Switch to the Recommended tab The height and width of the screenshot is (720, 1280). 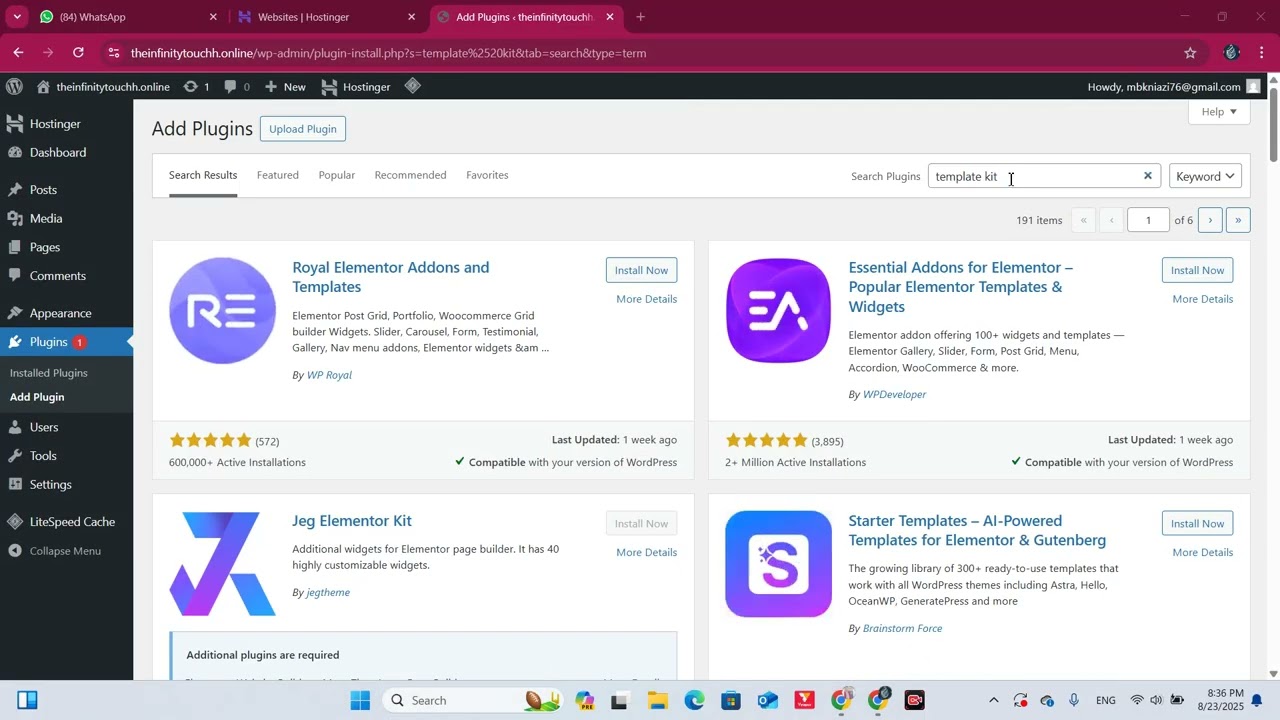click(x=410, y=175)
